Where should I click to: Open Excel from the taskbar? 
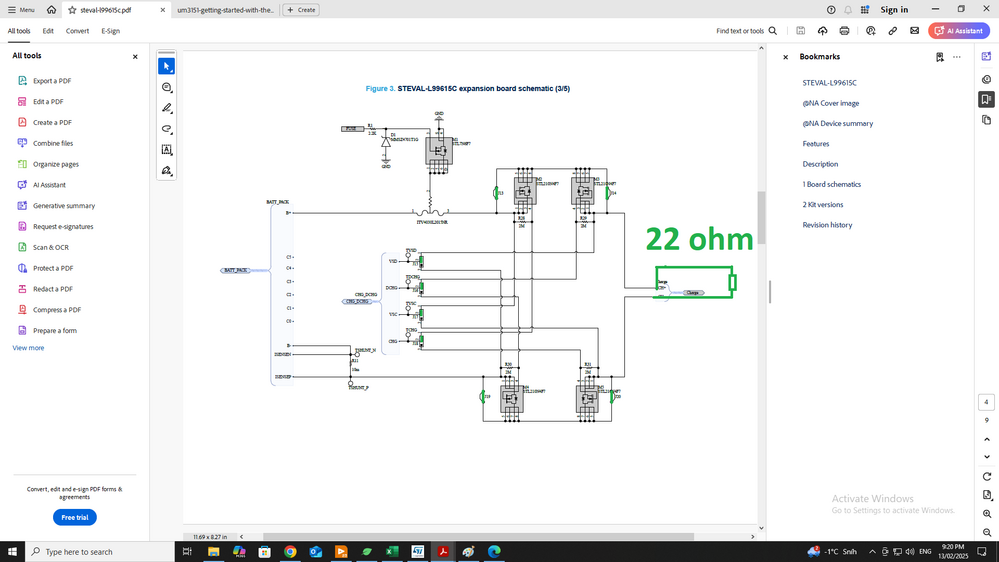coord(392,551)
